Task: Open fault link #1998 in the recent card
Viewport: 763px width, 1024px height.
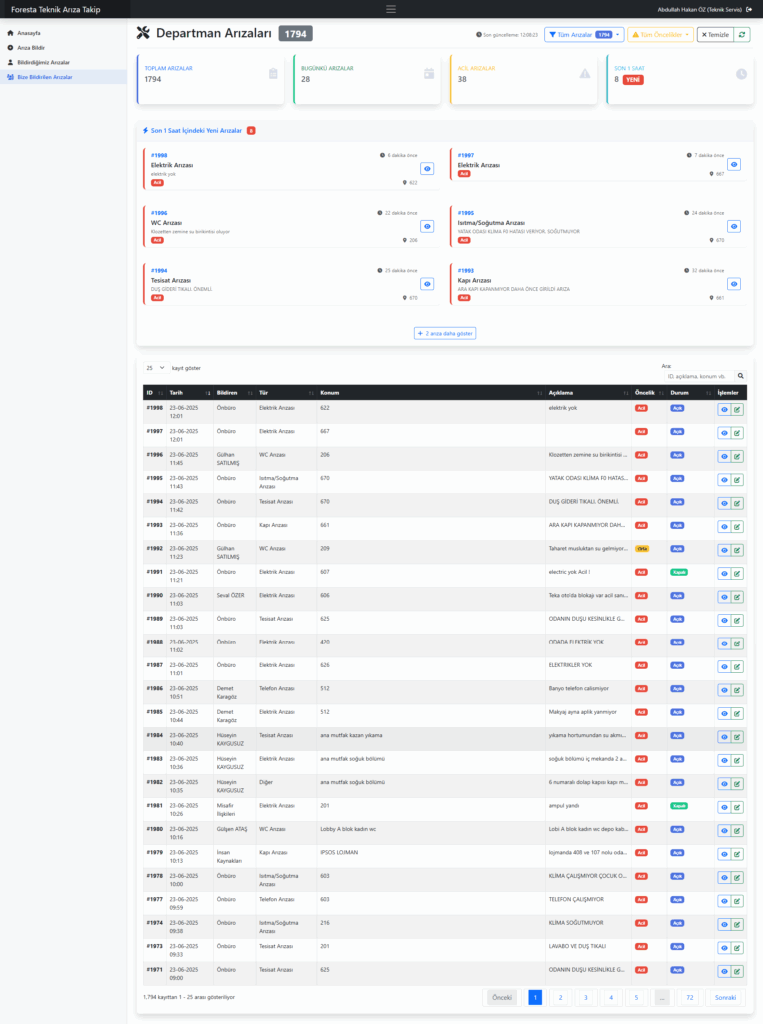Action: pyautogui.click(x=159, y=155)
